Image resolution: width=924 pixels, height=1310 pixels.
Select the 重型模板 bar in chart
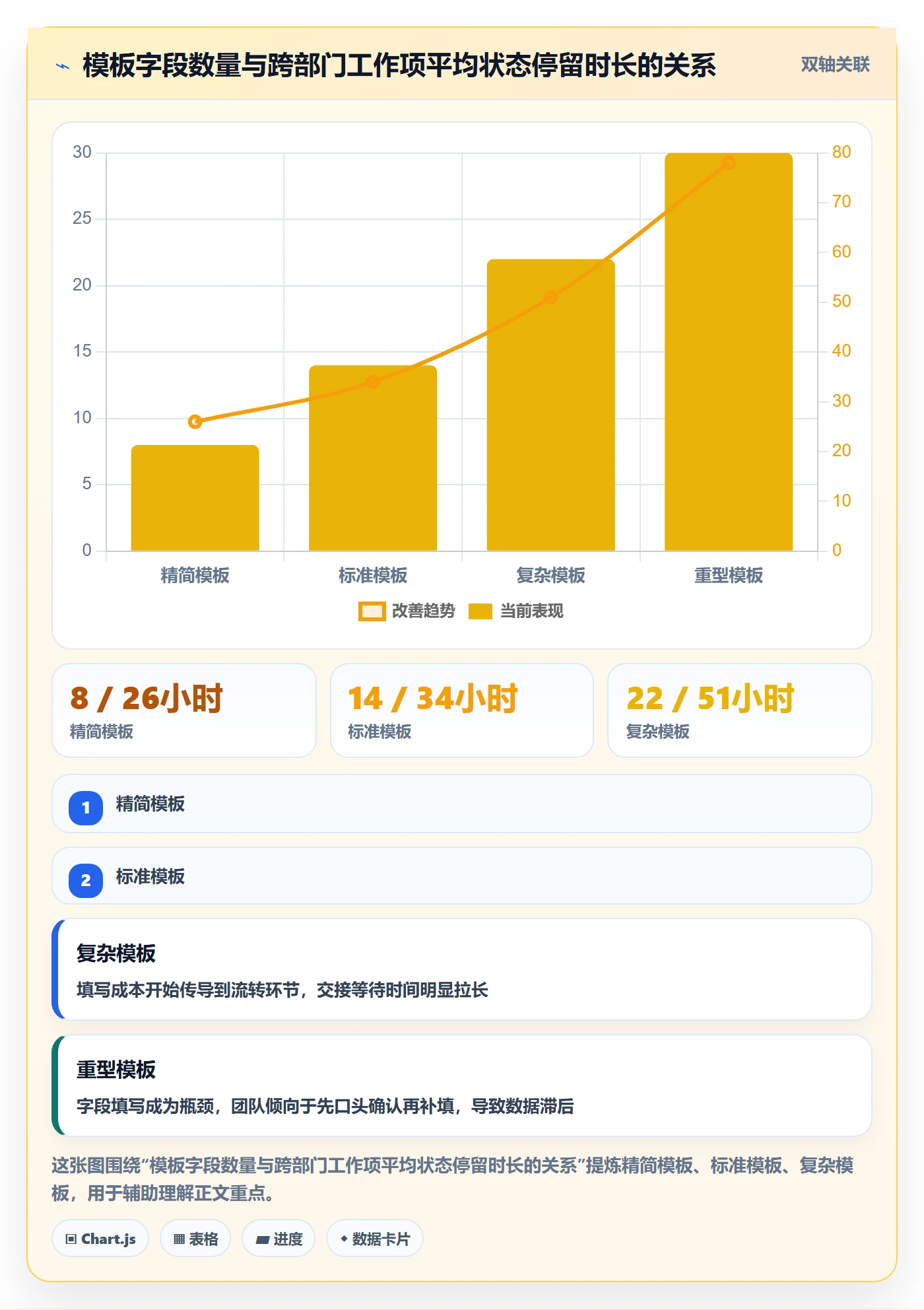(x=729, y=352)
